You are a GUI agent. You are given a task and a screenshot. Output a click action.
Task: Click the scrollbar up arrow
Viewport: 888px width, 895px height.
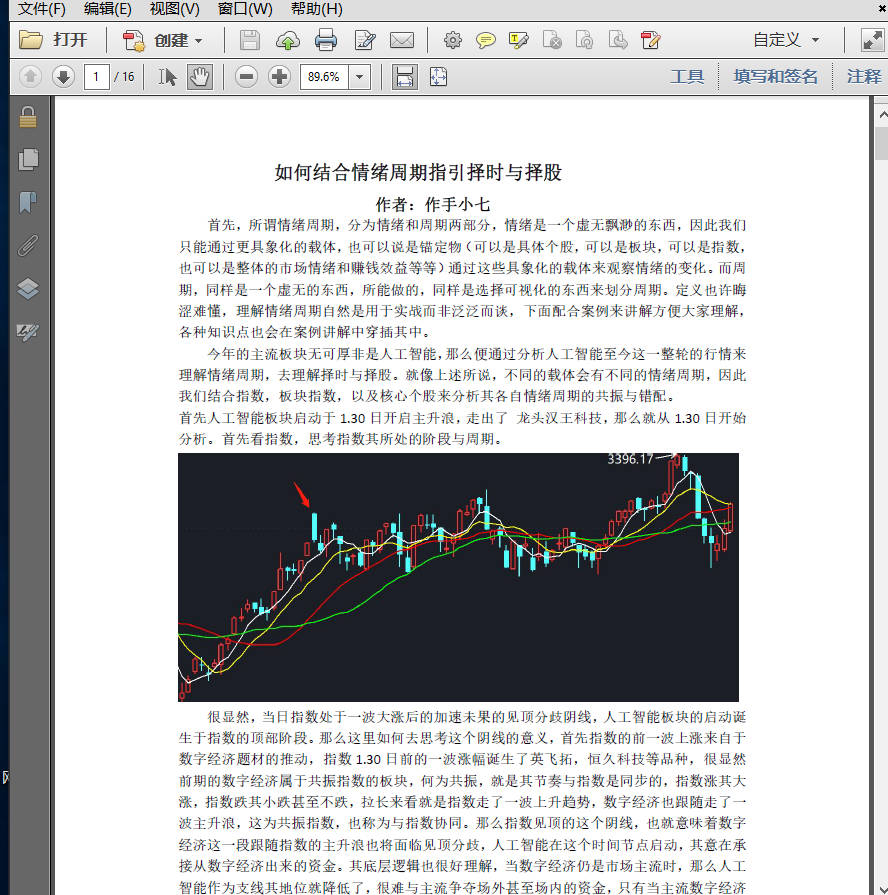(x=882, y=115)
